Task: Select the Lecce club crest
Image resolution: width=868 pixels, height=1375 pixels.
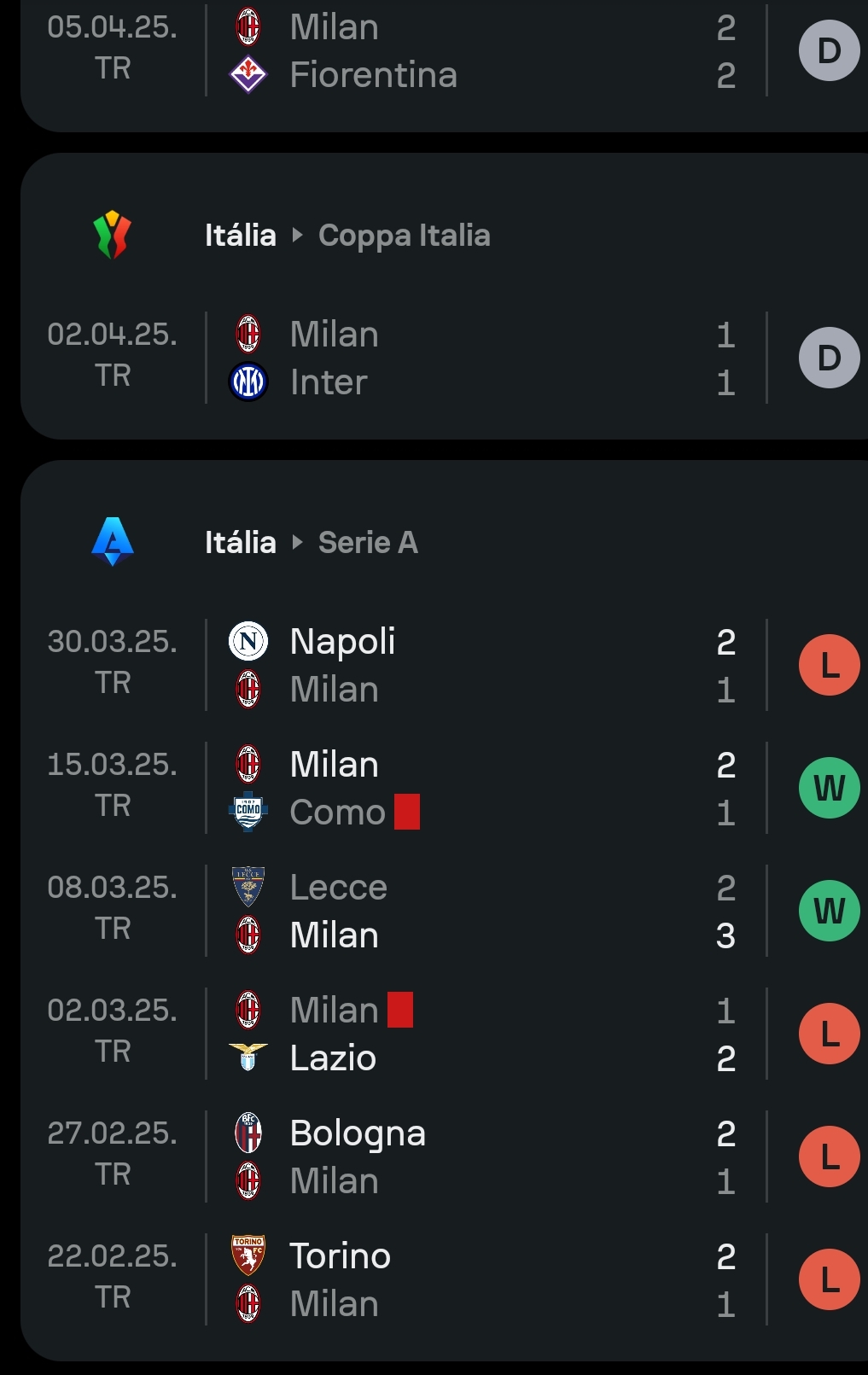Action: pyautogui.click(x=248, y=887)
